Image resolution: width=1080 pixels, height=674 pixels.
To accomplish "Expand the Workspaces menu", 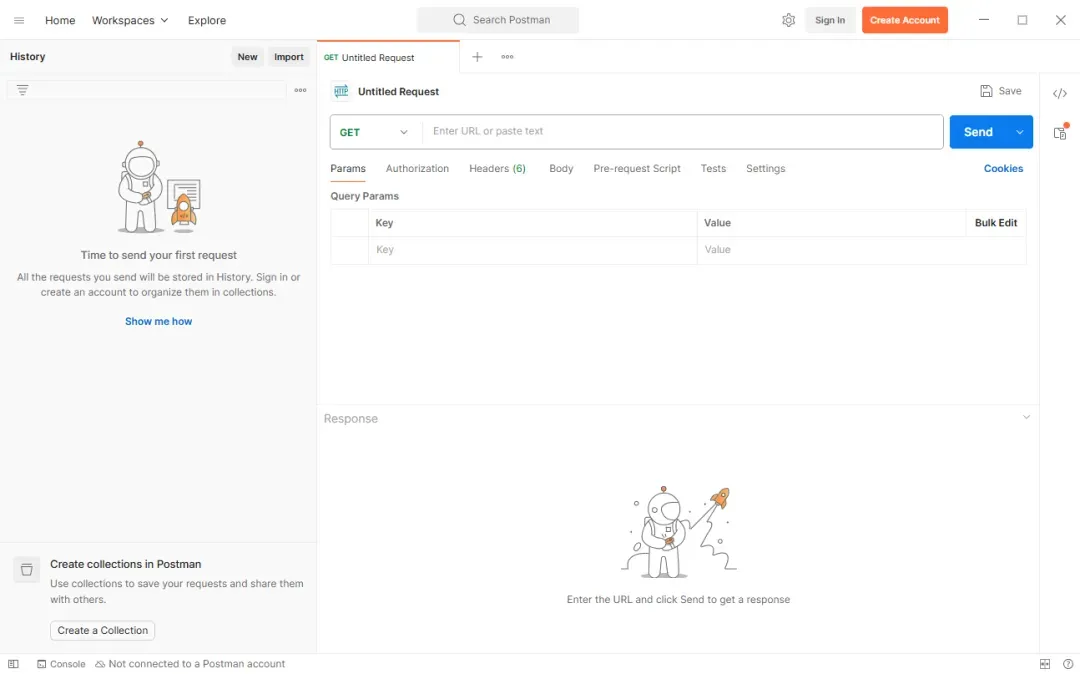I will coord(130,20).
